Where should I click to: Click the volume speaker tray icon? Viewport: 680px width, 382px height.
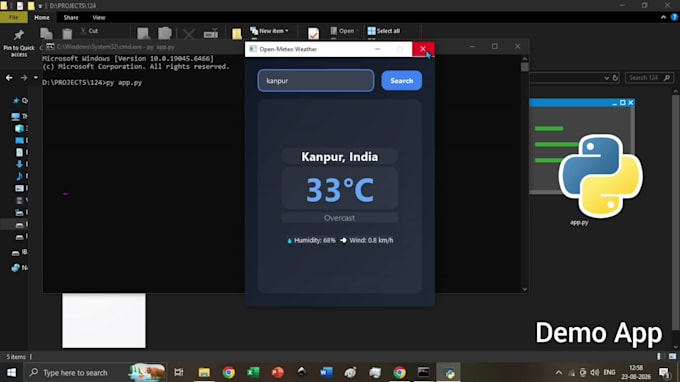[x=595, y=372]
